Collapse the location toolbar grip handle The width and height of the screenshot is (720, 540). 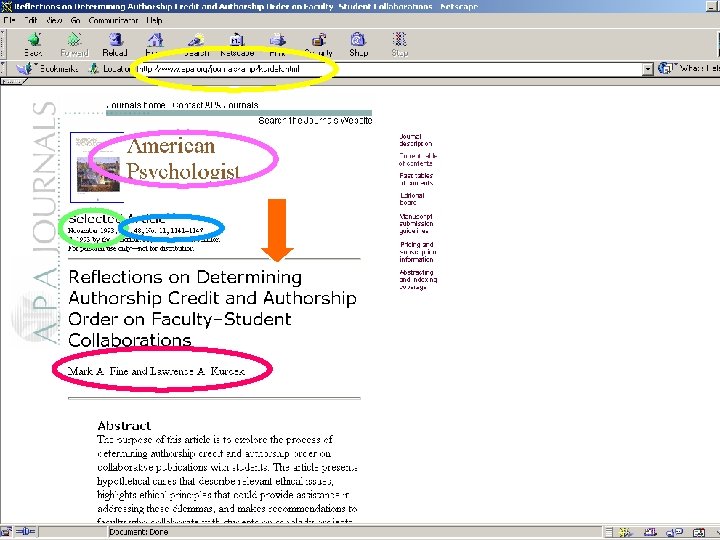[3, 69]
